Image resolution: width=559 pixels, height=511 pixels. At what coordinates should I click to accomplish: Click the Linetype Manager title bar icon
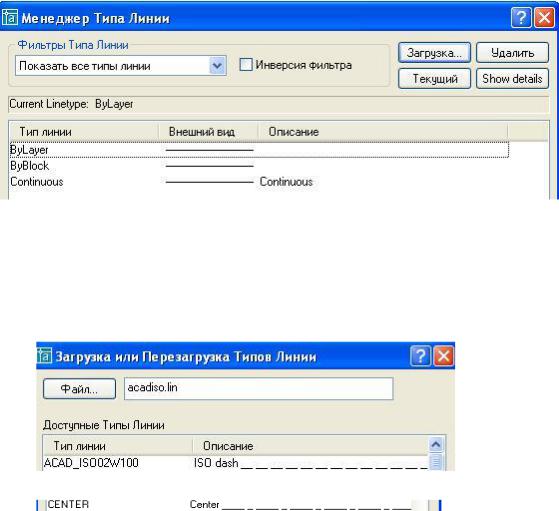click(x=10, y=17)
